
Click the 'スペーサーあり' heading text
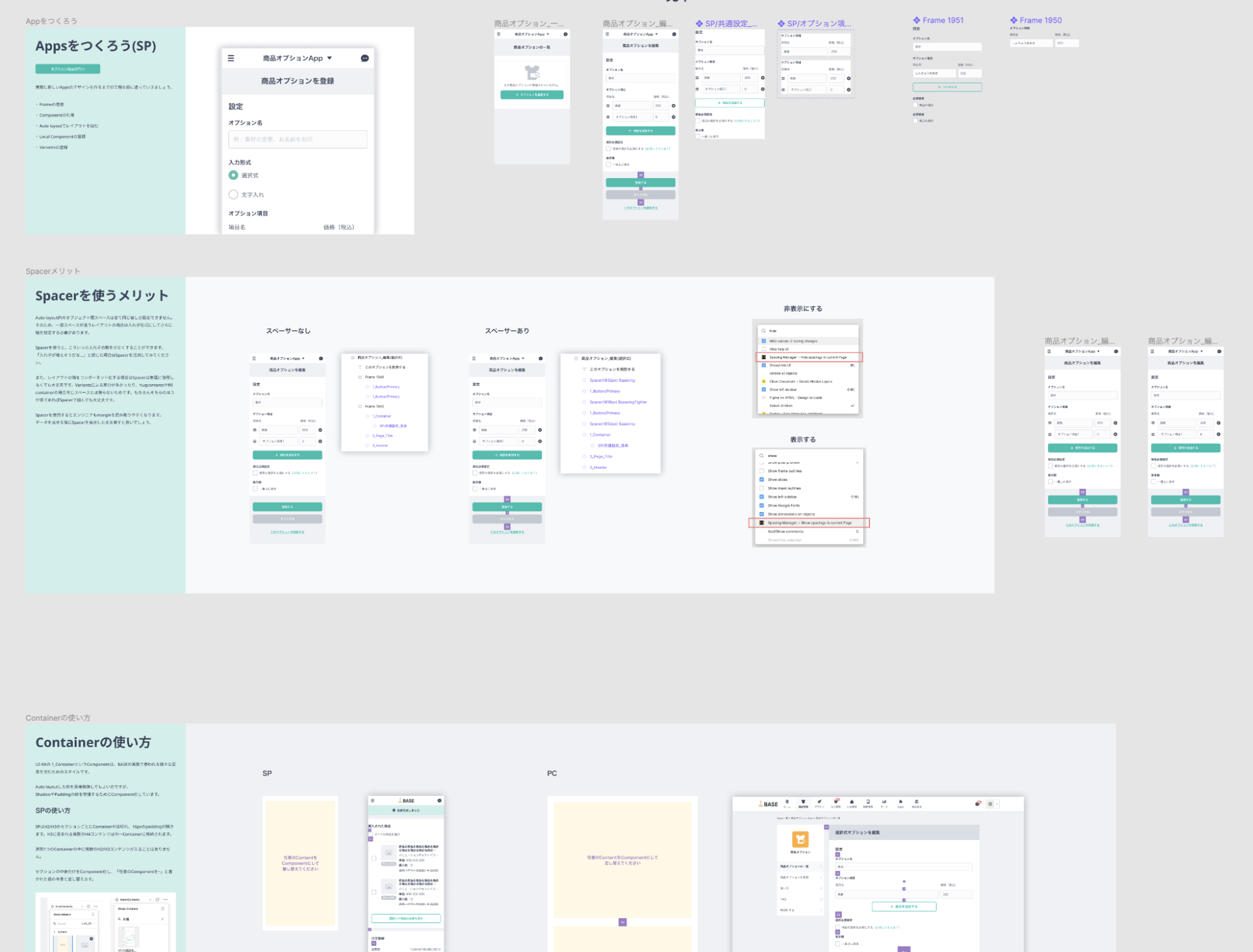click(507, 331)
